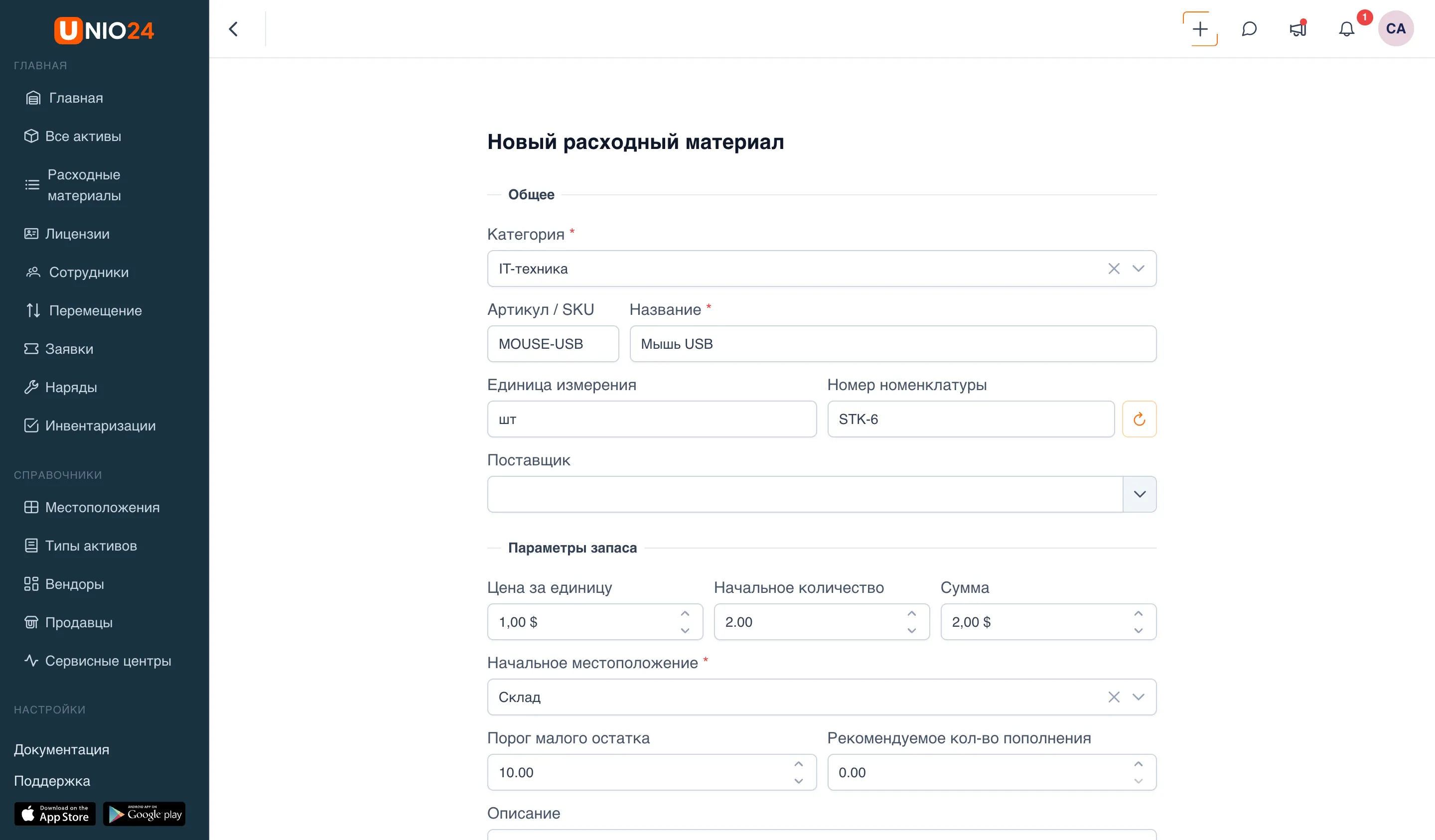This screenshot has height=840, width=1435.
Task: Click the Типы активов list icon
Action: point(31,546)
